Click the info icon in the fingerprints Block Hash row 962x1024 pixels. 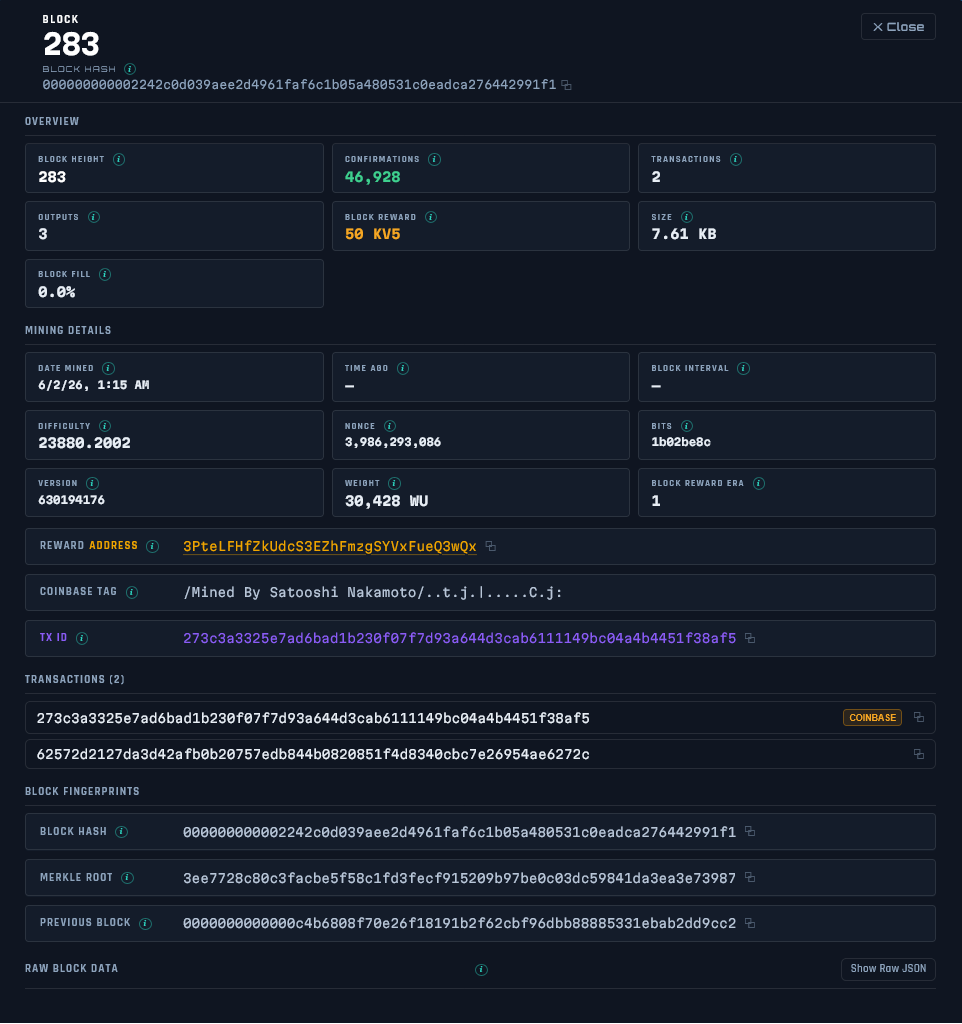[121, 831]
